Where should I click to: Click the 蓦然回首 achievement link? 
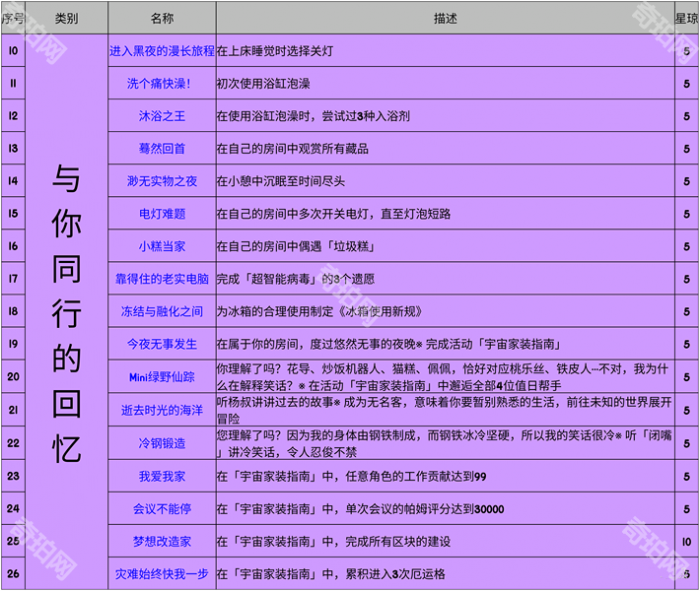[x=161, y=149]
